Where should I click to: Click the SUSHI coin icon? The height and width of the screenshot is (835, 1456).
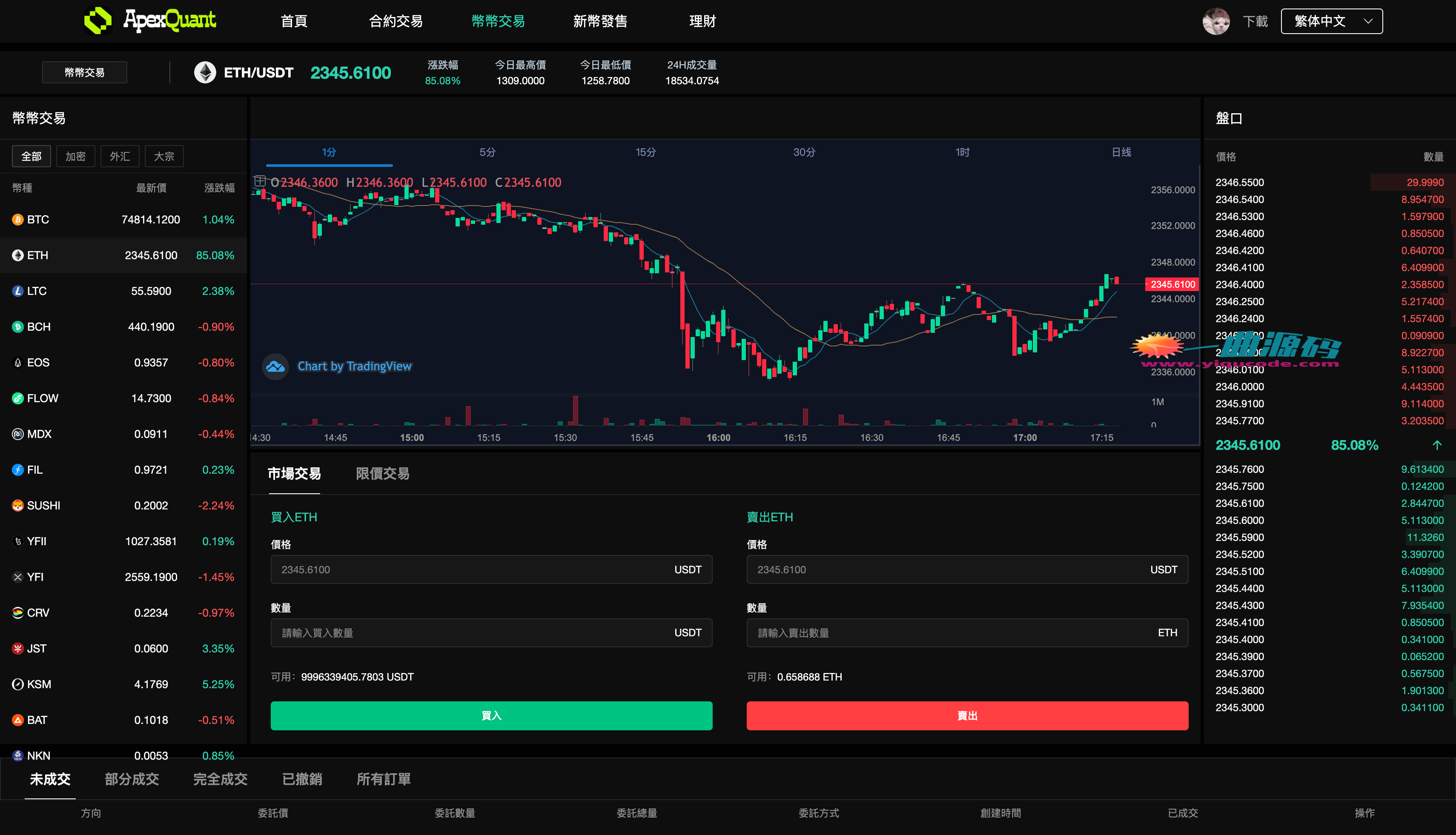tap(18, 506)
